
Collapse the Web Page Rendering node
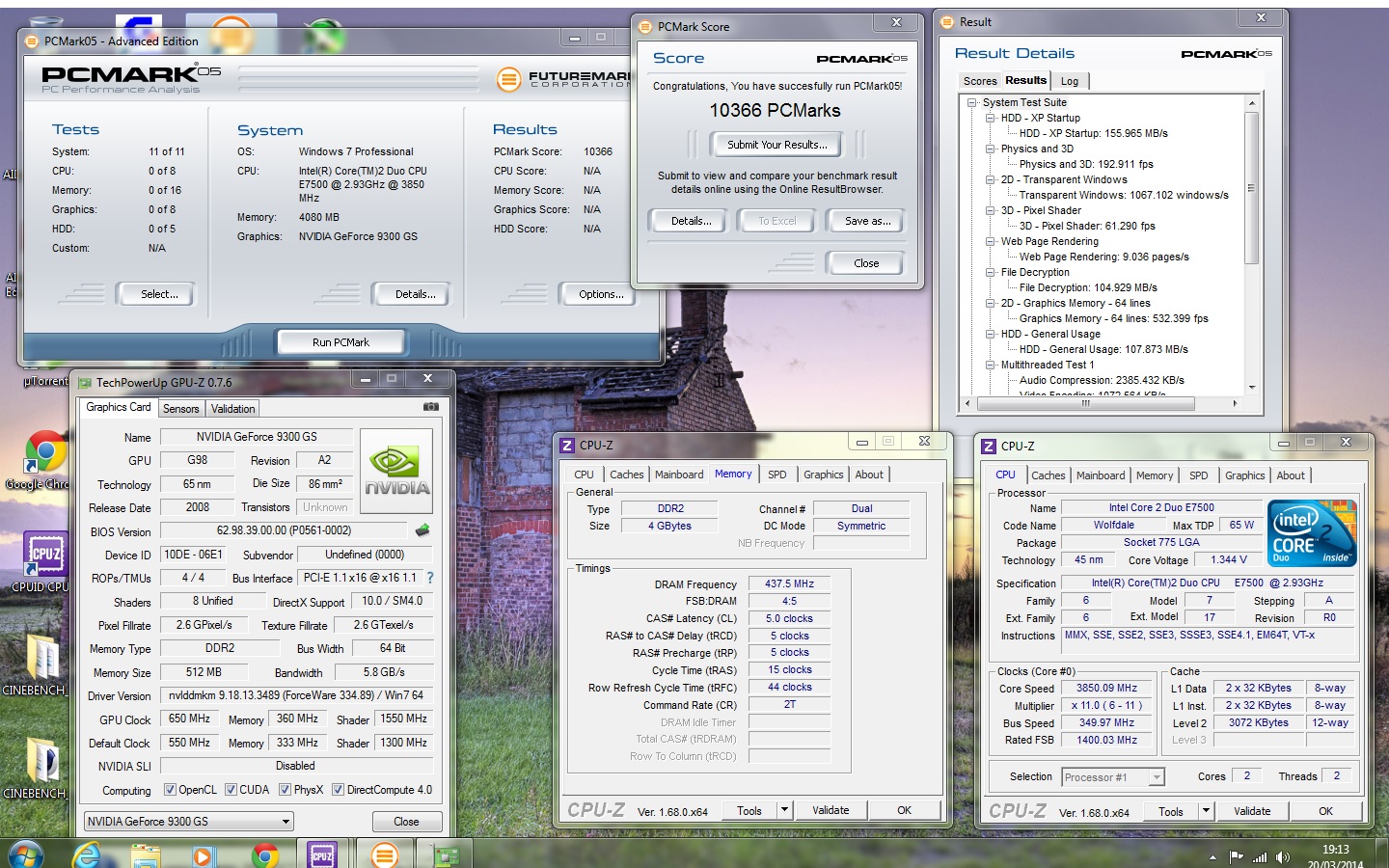(990, 241)
